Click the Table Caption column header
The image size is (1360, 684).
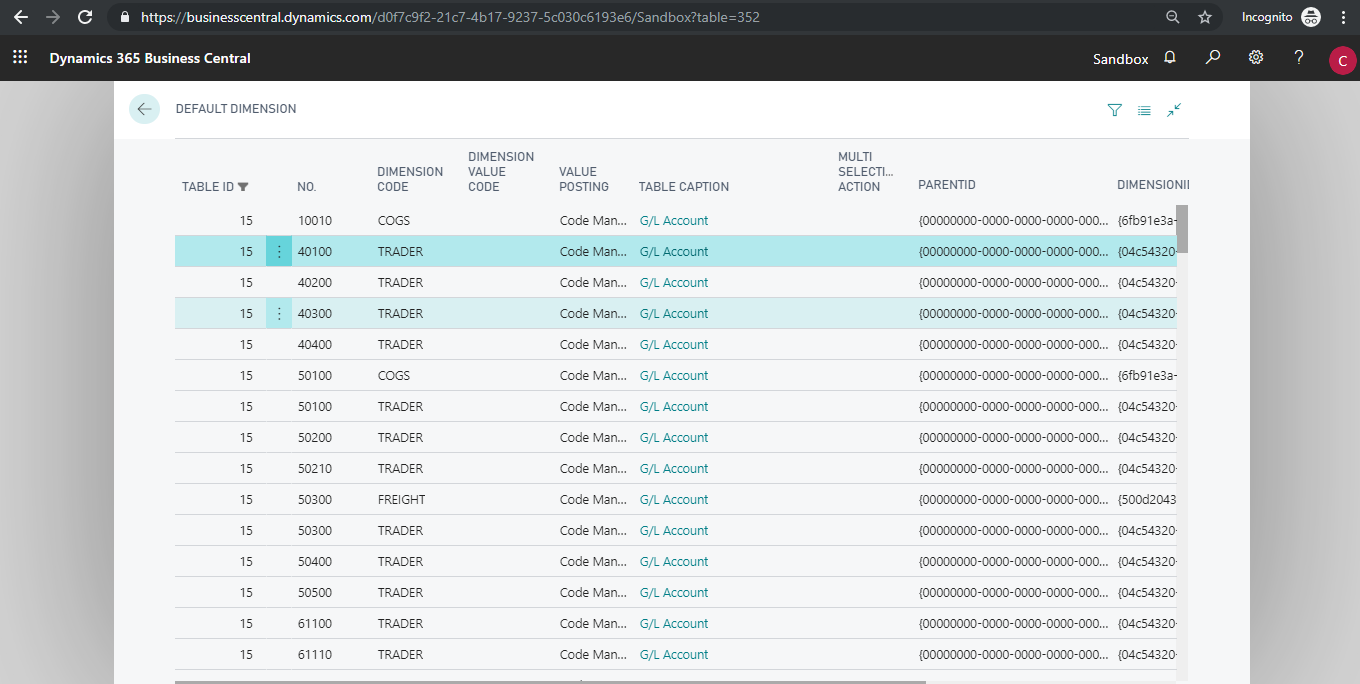[x=684, y=187]
